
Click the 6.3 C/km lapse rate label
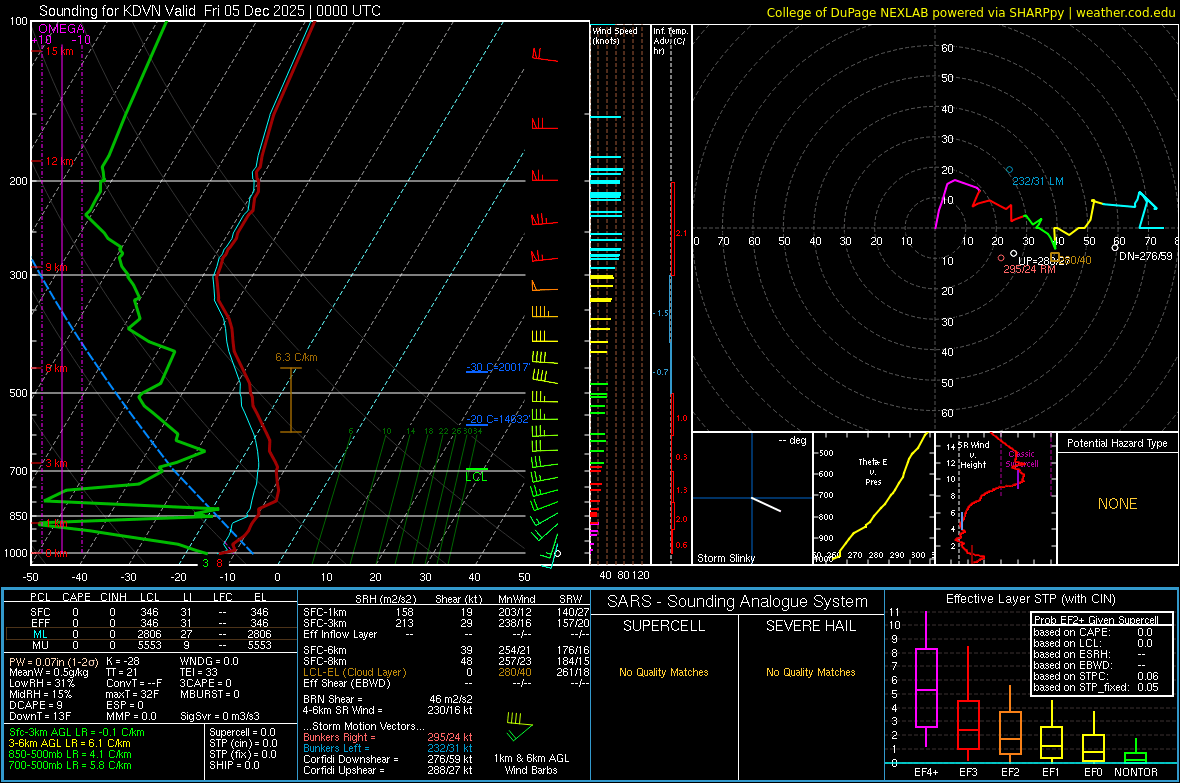[x=296, y=357]
